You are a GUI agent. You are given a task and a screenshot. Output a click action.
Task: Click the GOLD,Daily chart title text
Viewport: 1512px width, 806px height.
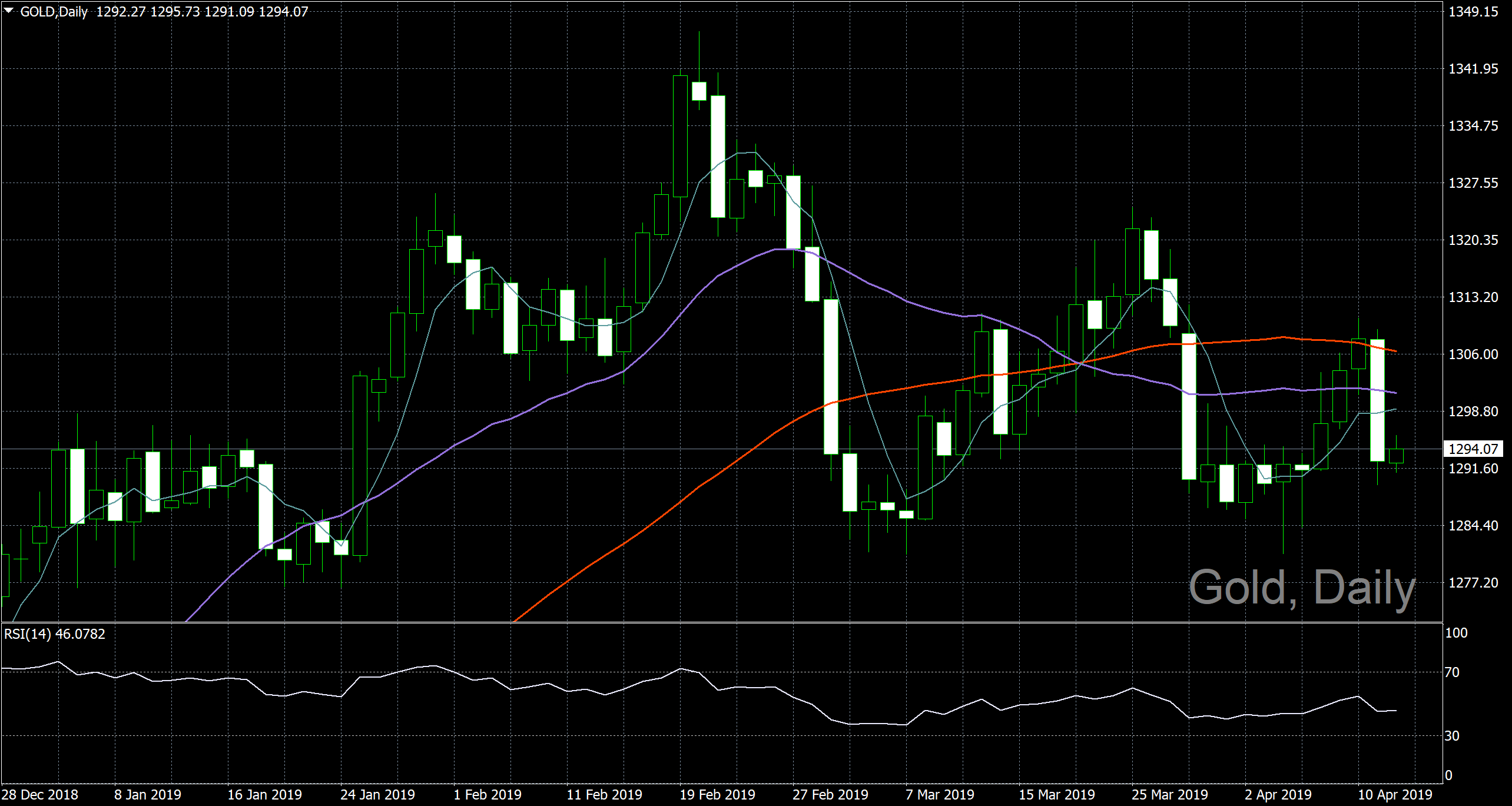[x=54, y=12]
